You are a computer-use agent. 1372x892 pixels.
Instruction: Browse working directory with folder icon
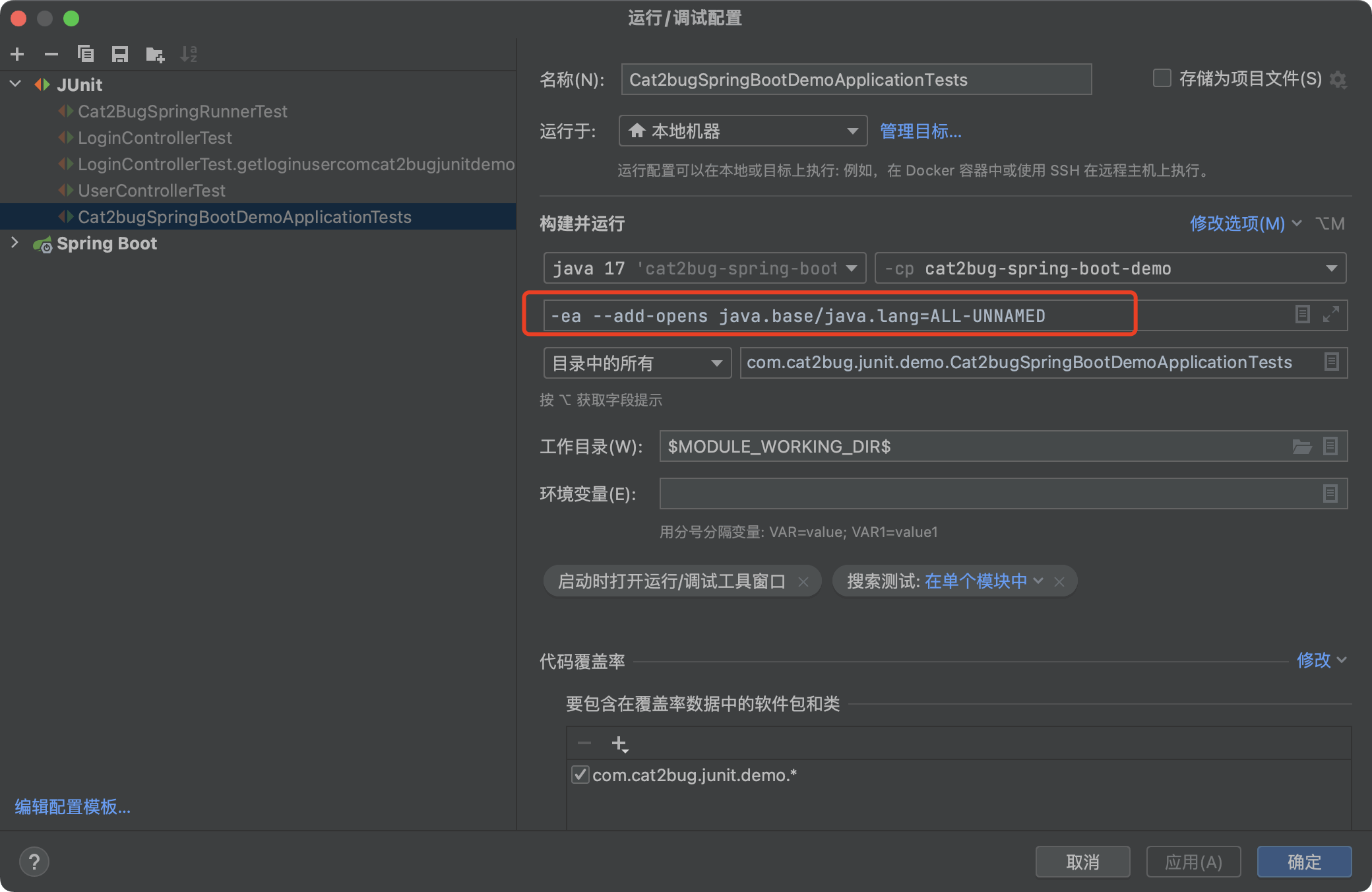(x=1301, y=447)
